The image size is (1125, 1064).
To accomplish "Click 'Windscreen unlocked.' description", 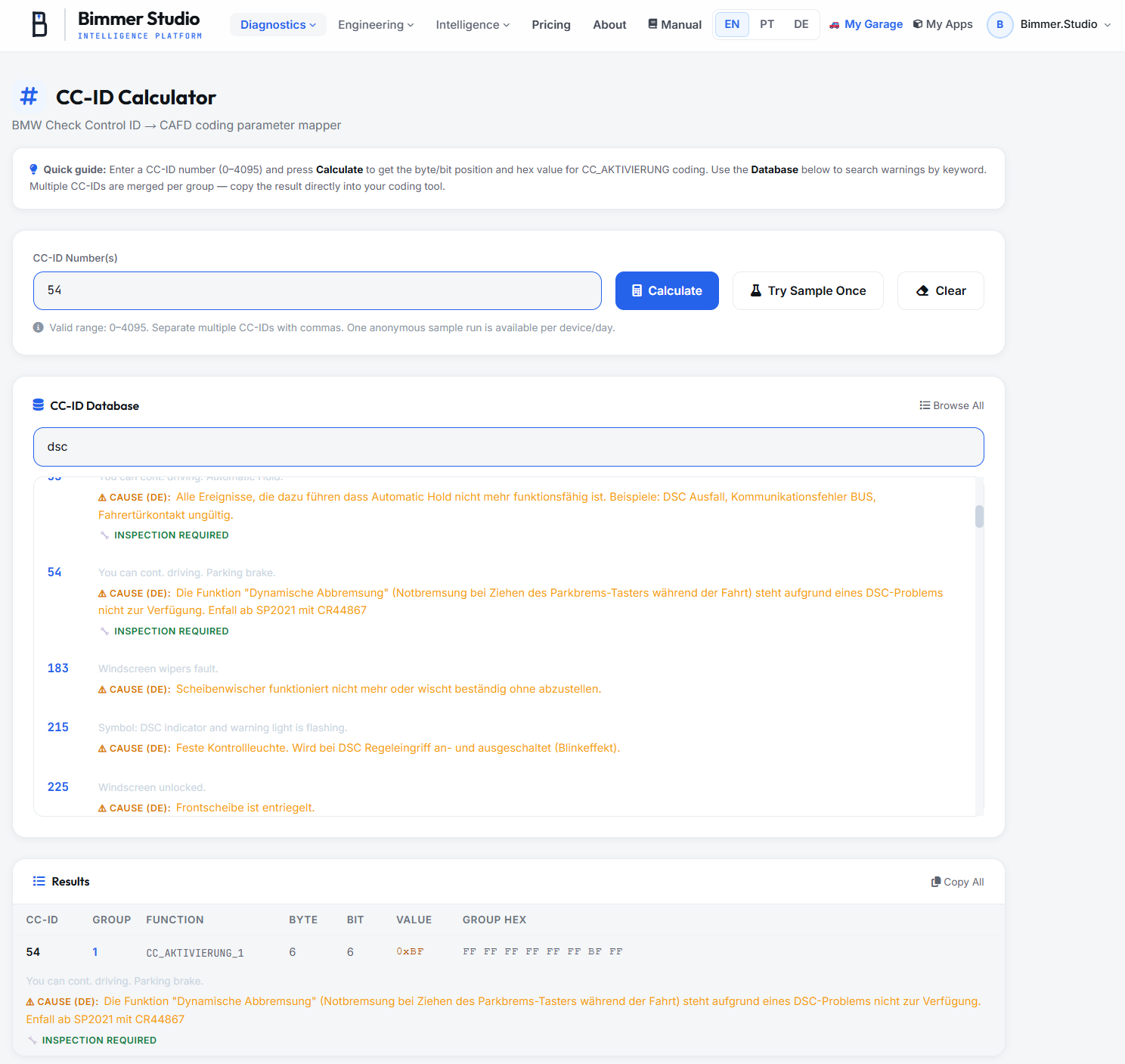I will tap(152, 787).
